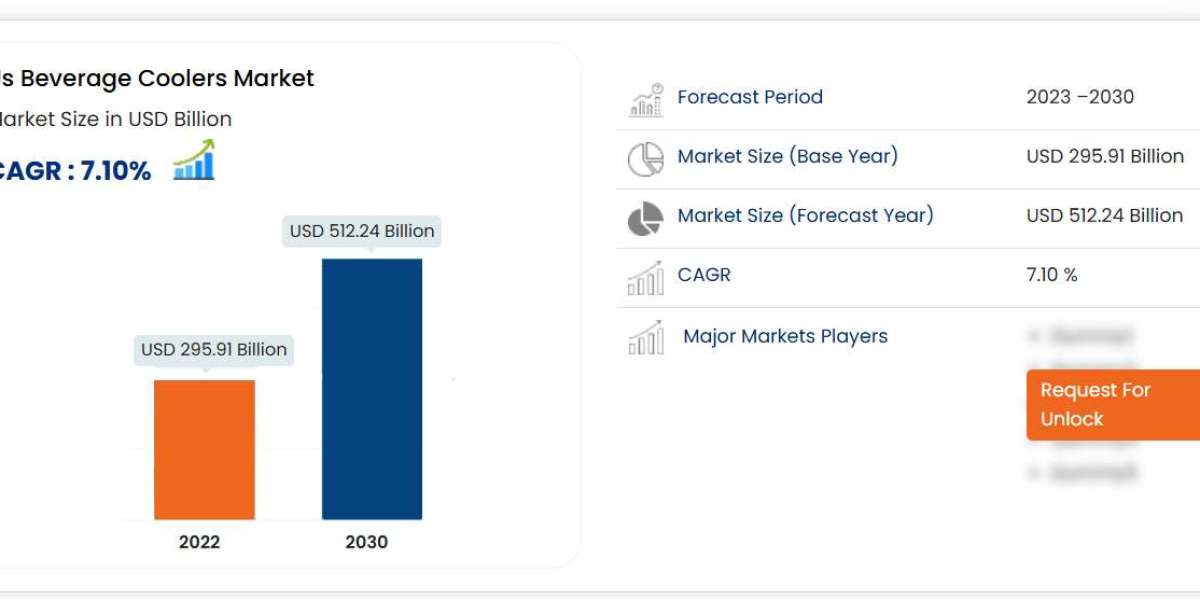Screen dimensions: 1200x600
Task: Click the growth arrow icon beside CAGR 7.10%
Action: coord(194,161)
